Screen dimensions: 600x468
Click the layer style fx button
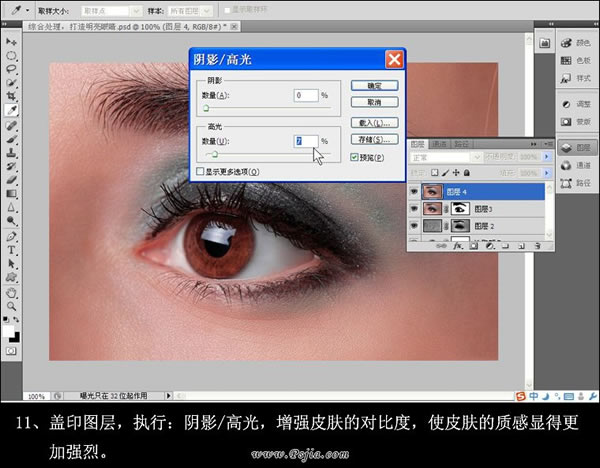458,246
